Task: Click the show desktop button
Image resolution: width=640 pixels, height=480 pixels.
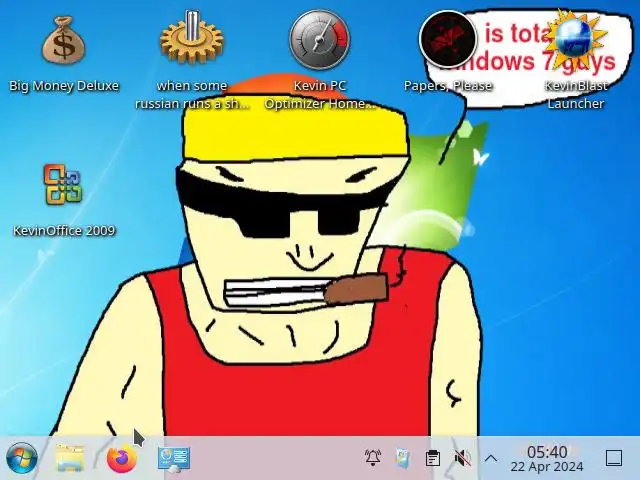Action: (x=614, y=458)
